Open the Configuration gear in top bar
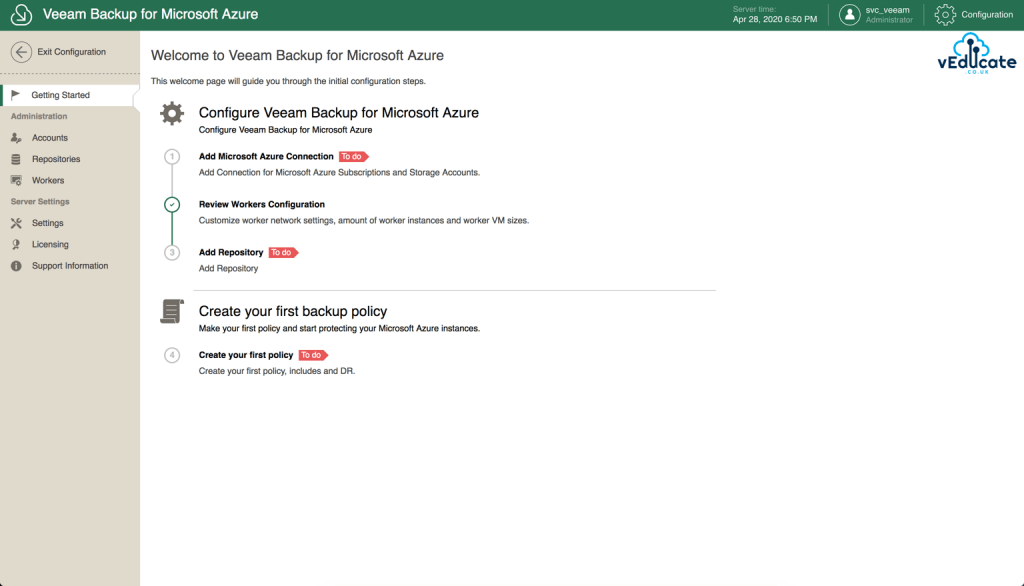Screen dimensions: 1024x586 coord(942,14)
